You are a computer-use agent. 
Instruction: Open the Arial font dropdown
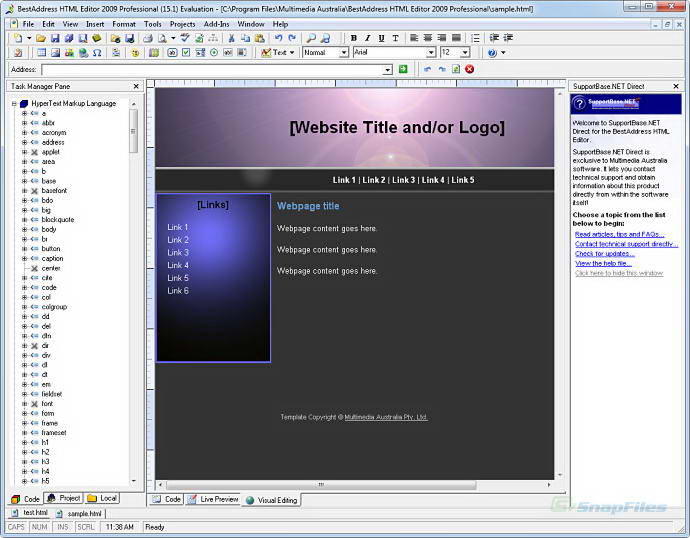click(x=431, y=53)
